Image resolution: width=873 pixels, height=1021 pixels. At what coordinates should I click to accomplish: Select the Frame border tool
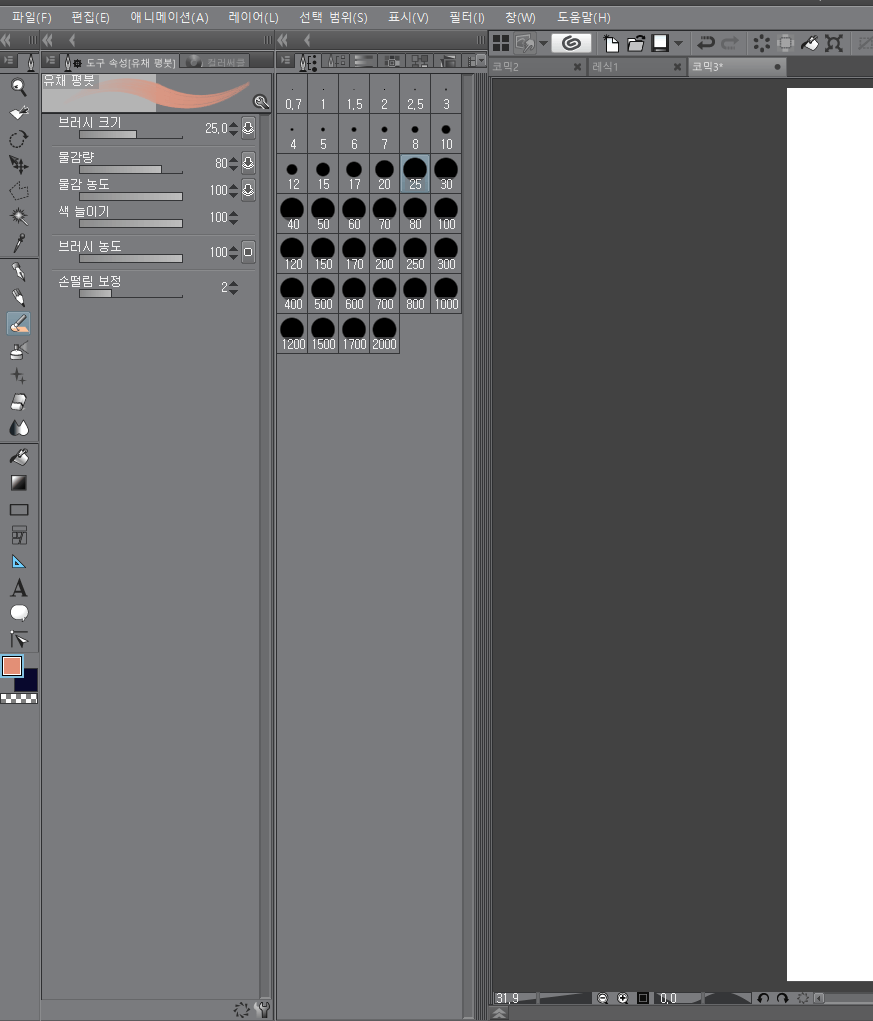click(18, 535)
